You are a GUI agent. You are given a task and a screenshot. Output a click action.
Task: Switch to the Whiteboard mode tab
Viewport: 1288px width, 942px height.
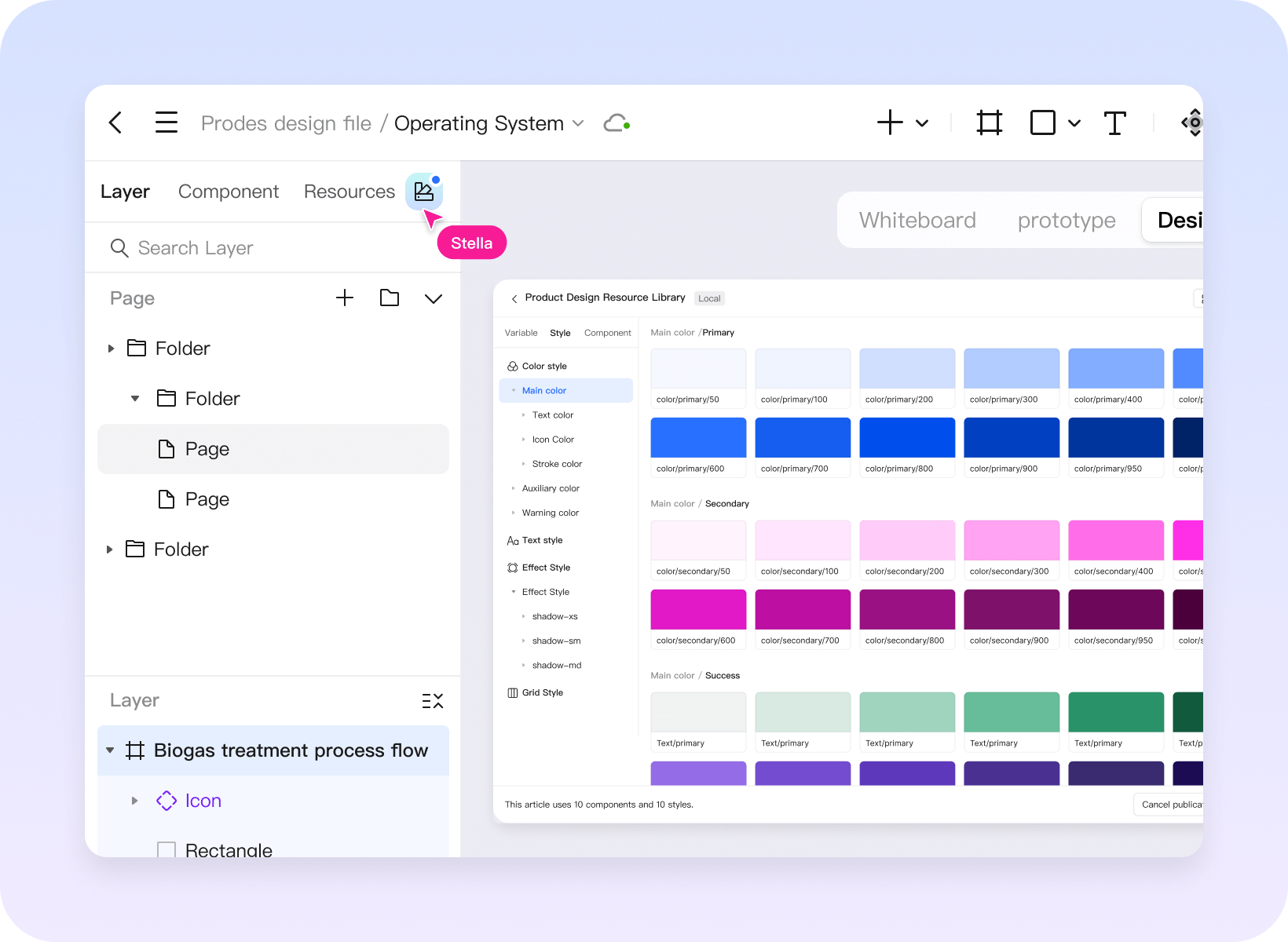coord(917,221)
